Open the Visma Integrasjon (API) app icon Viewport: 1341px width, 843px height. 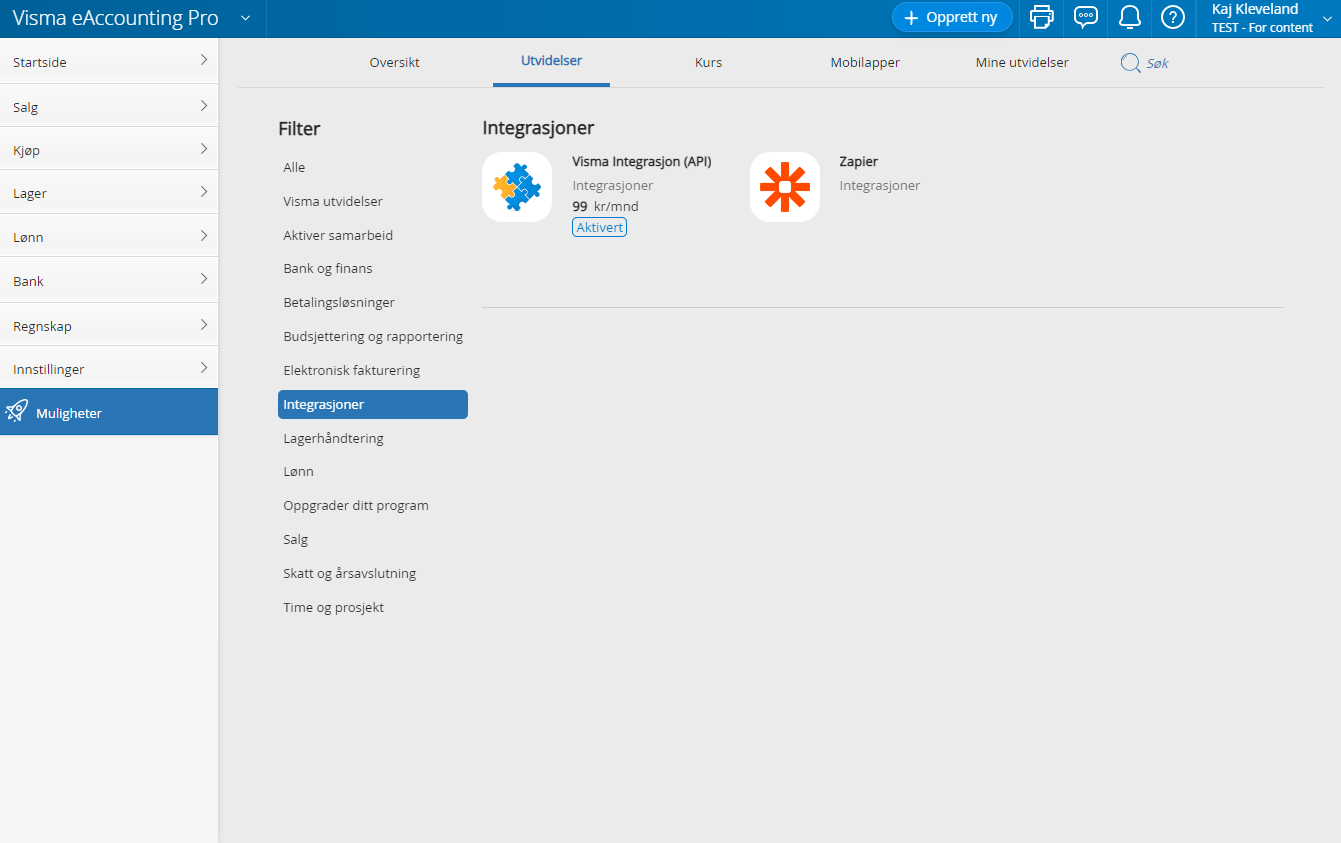coord(517,186)
